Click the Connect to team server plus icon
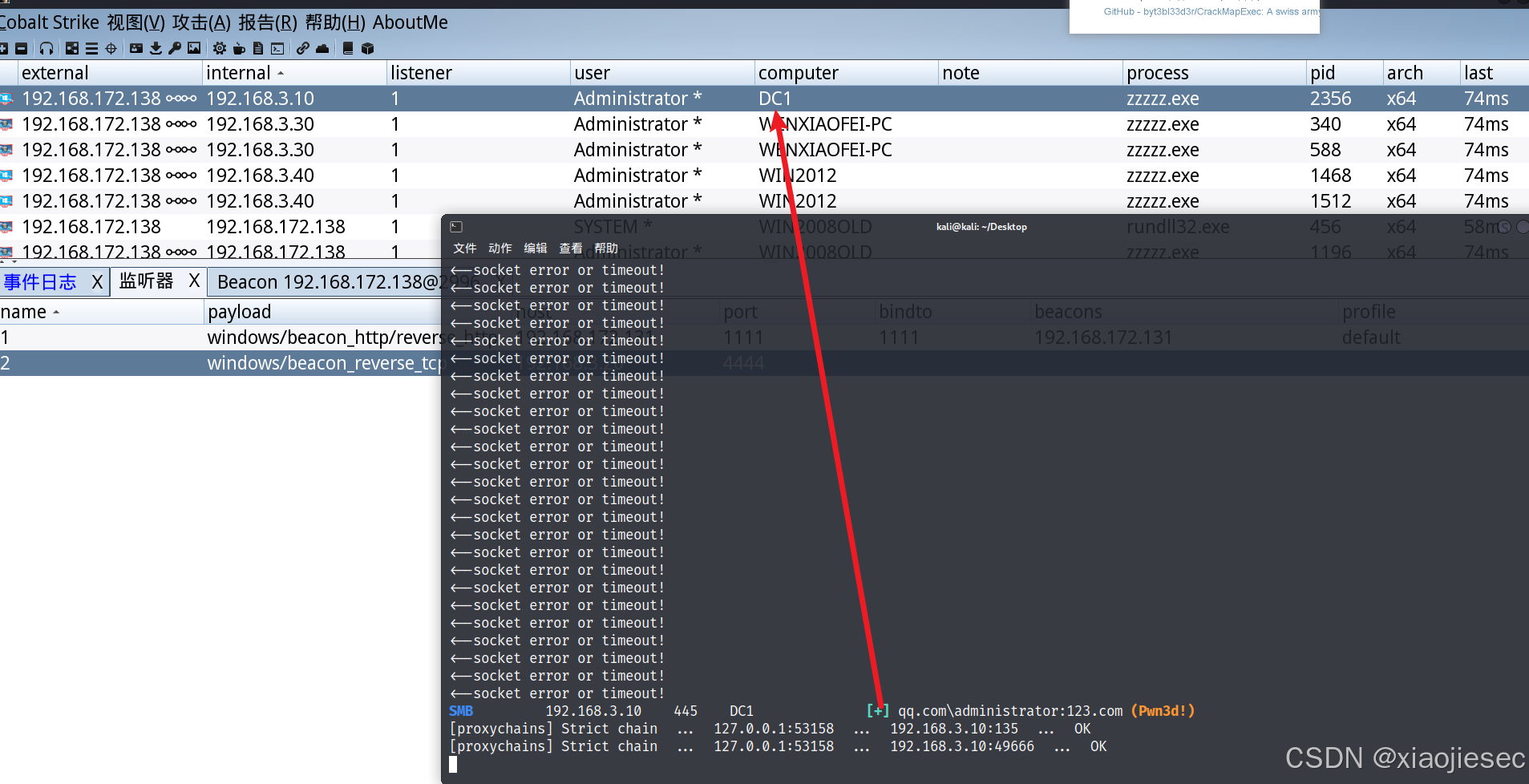Image resolution: width=1529 pixels, height=784 pixels. [x=3, y=49]
